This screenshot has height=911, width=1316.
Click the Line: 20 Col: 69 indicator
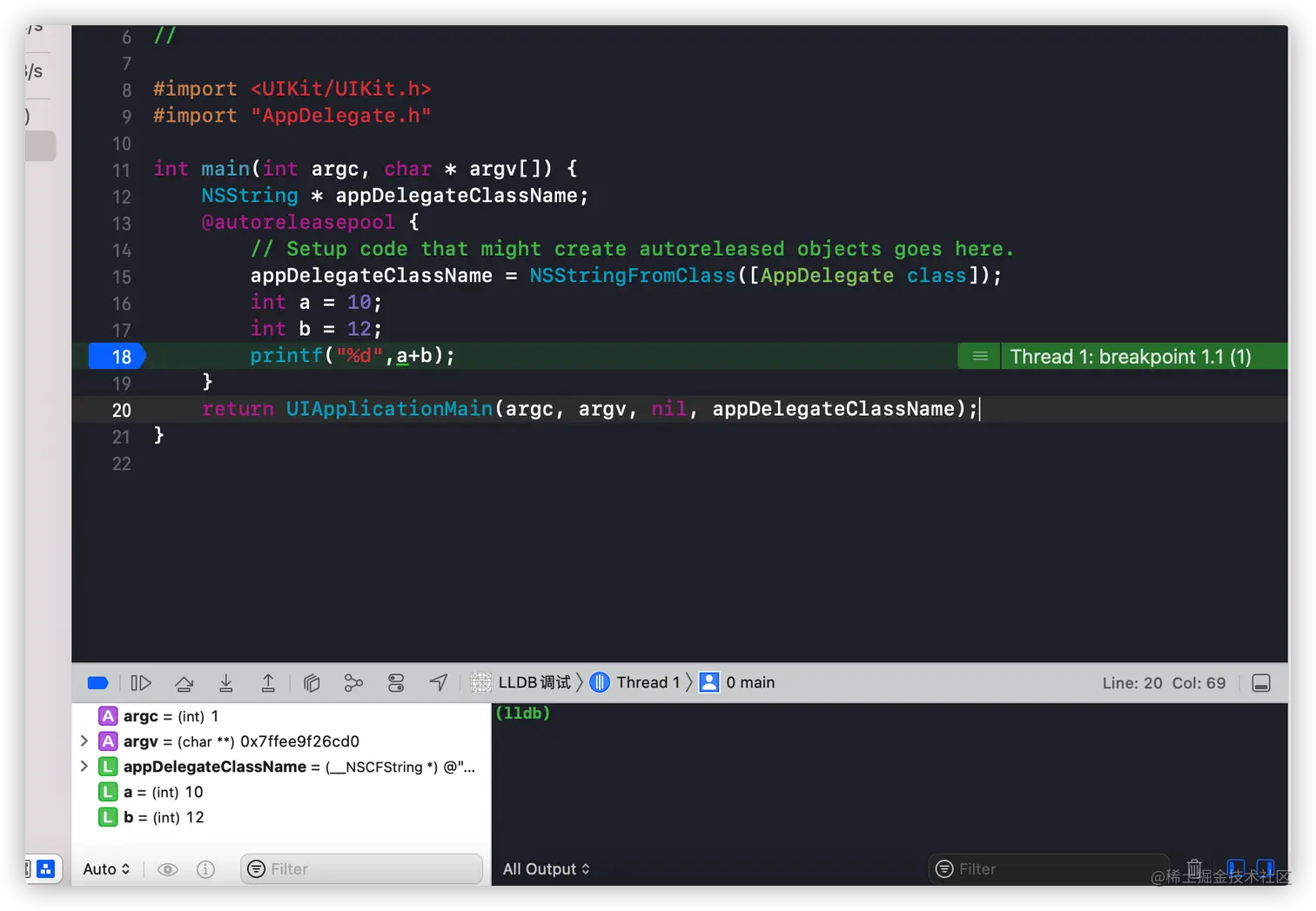click(1164, 683)
